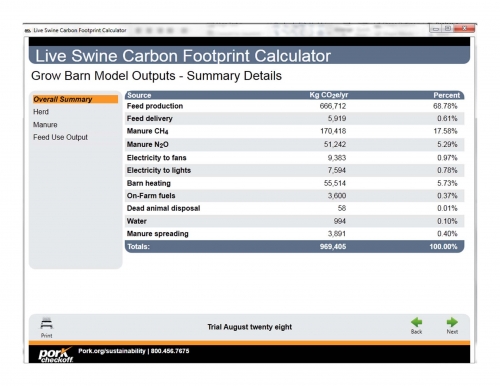The image size is (500, 386).
Task: Select the Manure spreading row label
Action: coord(157,234)
